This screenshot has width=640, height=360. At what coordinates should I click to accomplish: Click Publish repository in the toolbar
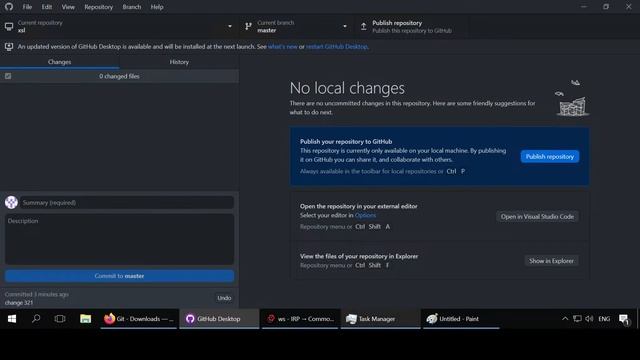point(412,26)
